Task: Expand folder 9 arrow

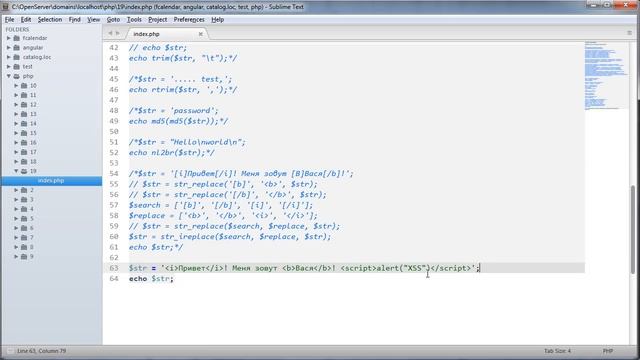Action: point(16,257)
